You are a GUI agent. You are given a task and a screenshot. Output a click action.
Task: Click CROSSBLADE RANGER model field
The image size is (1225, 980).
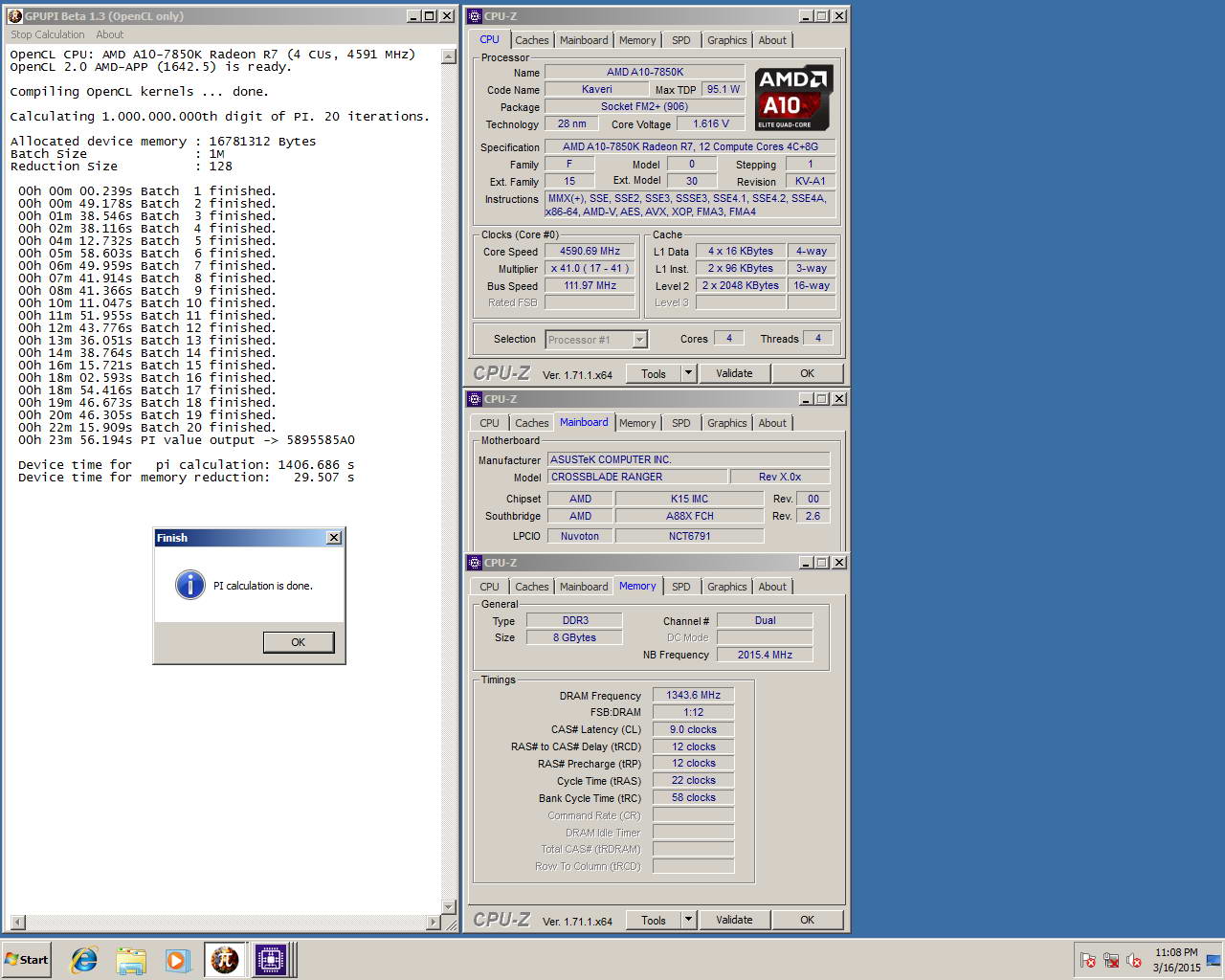tap(637, 477)
